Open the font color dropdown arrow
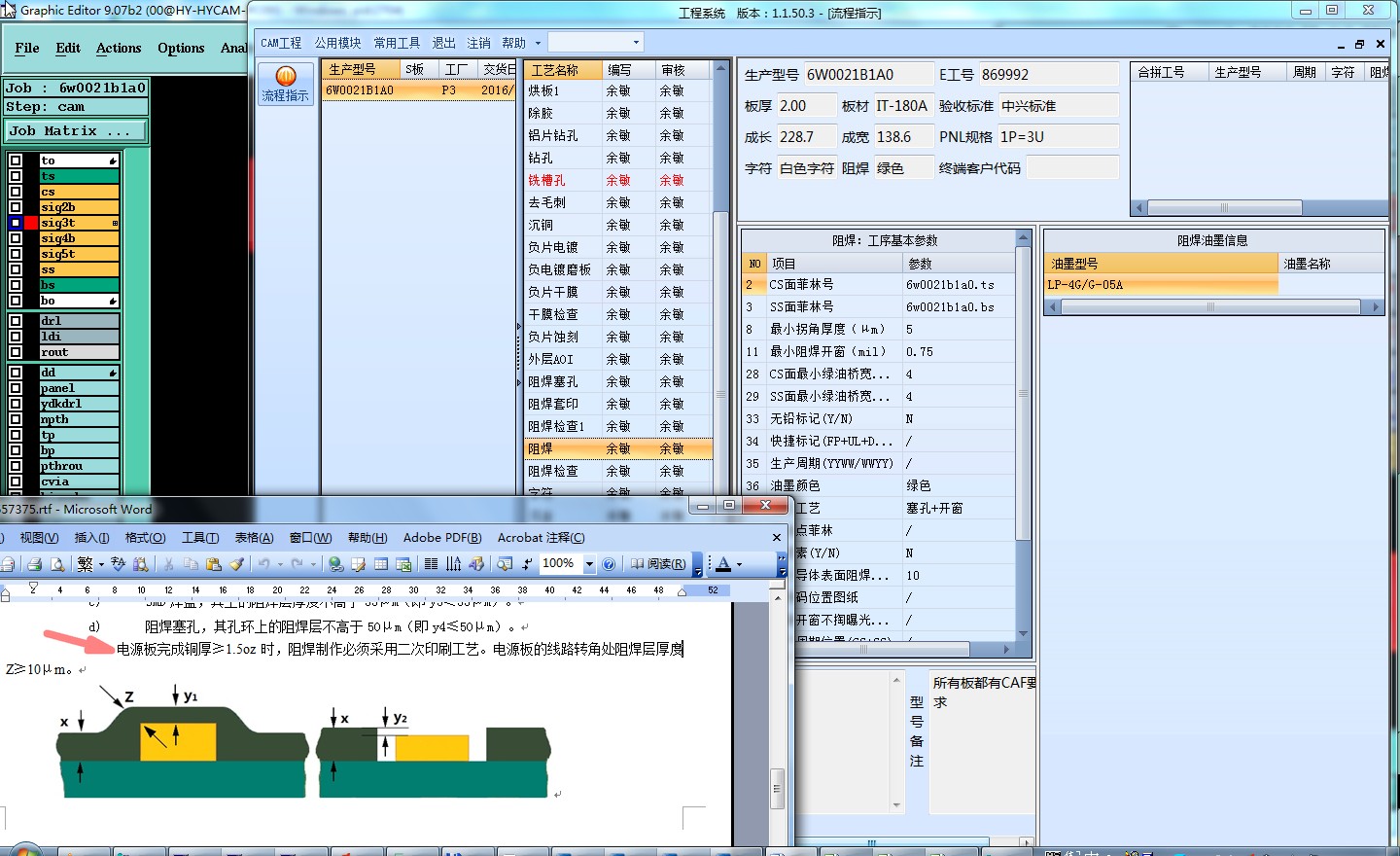1400x856 pixels. click(x=739, y=564)
